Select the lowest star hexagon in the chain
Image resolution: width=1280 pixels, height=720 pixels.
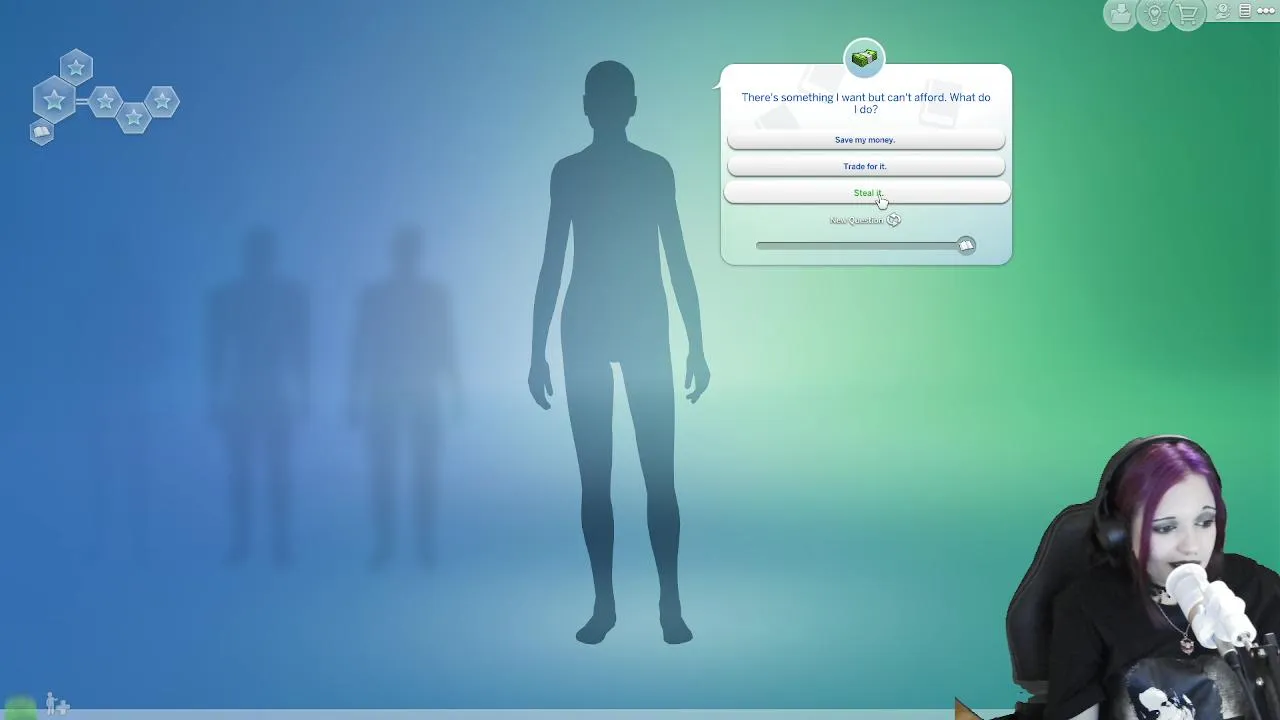click(133, 117)
